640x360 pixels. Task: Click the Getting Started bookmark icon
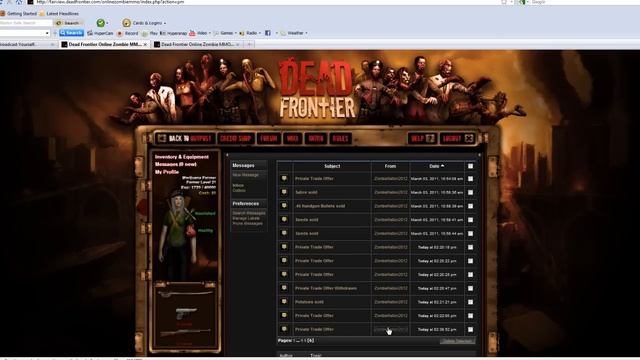[2, 13]
